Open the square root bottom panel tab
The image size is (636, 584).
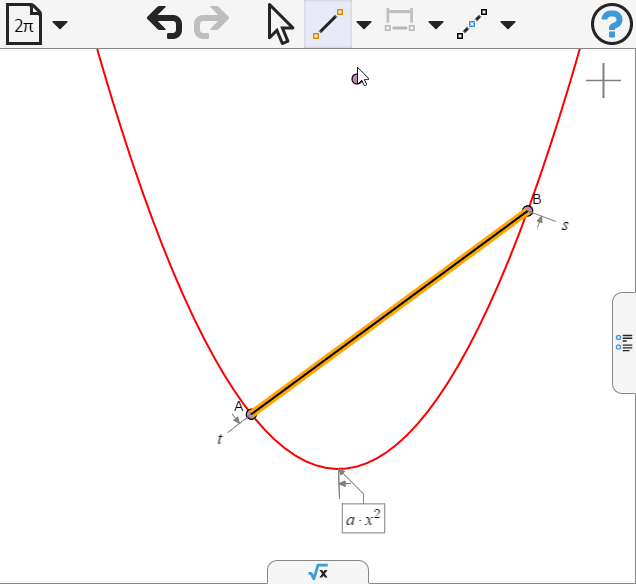(318, 572)
